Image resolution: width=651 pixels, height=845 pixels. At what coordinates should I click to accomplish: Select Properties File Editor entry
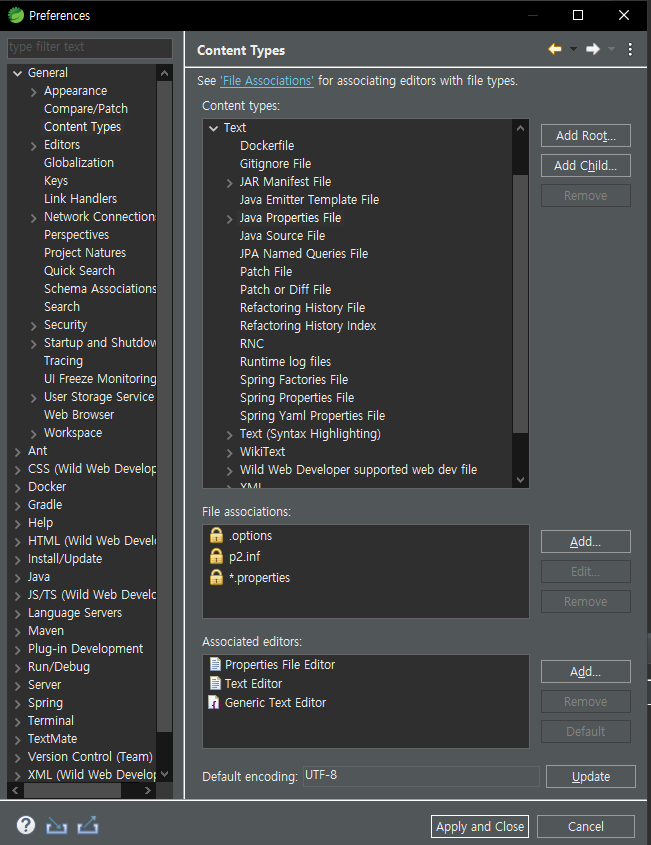pos(272,664)
